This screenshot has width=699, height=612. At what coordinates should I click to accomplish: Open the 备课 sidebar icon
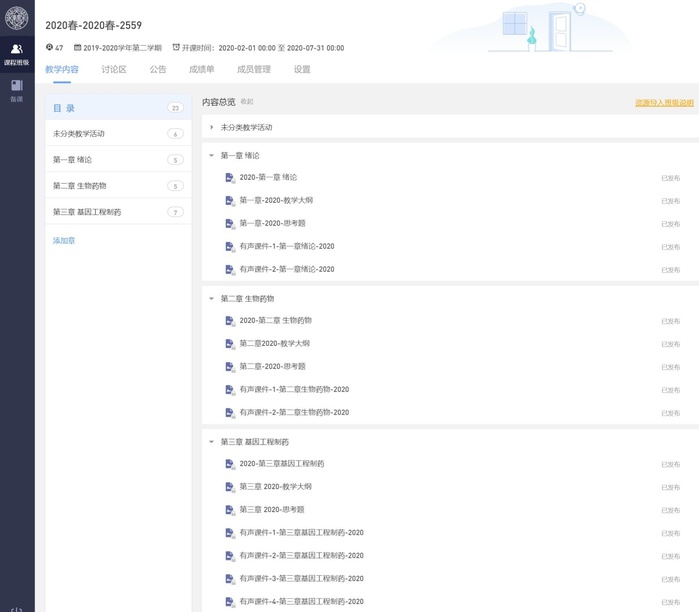coord(17,90)
